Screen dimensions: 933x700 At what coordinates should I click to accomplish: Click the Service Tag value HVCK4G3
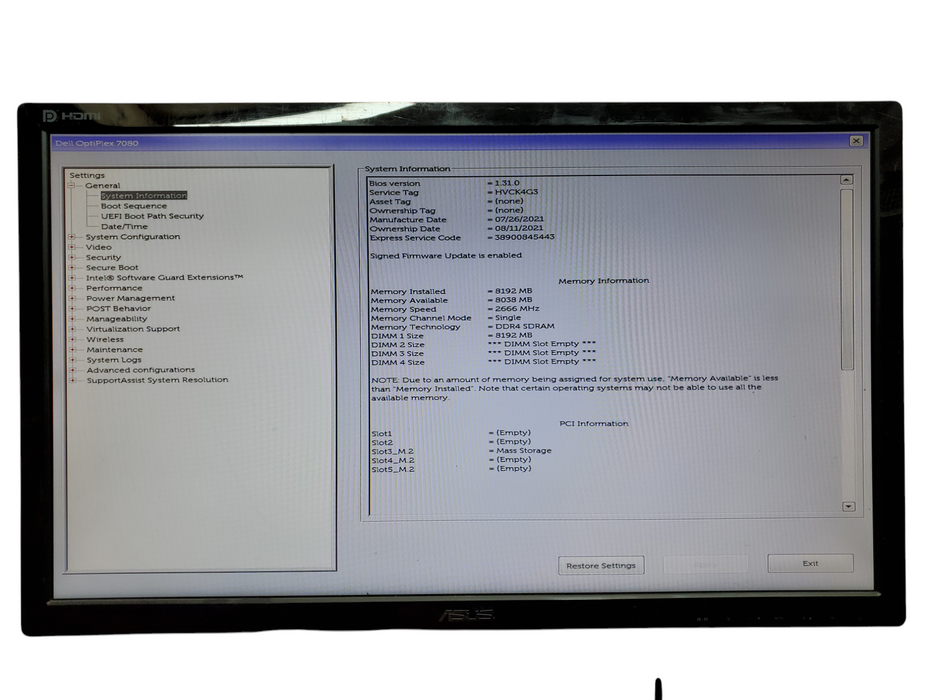pos(516,192)
